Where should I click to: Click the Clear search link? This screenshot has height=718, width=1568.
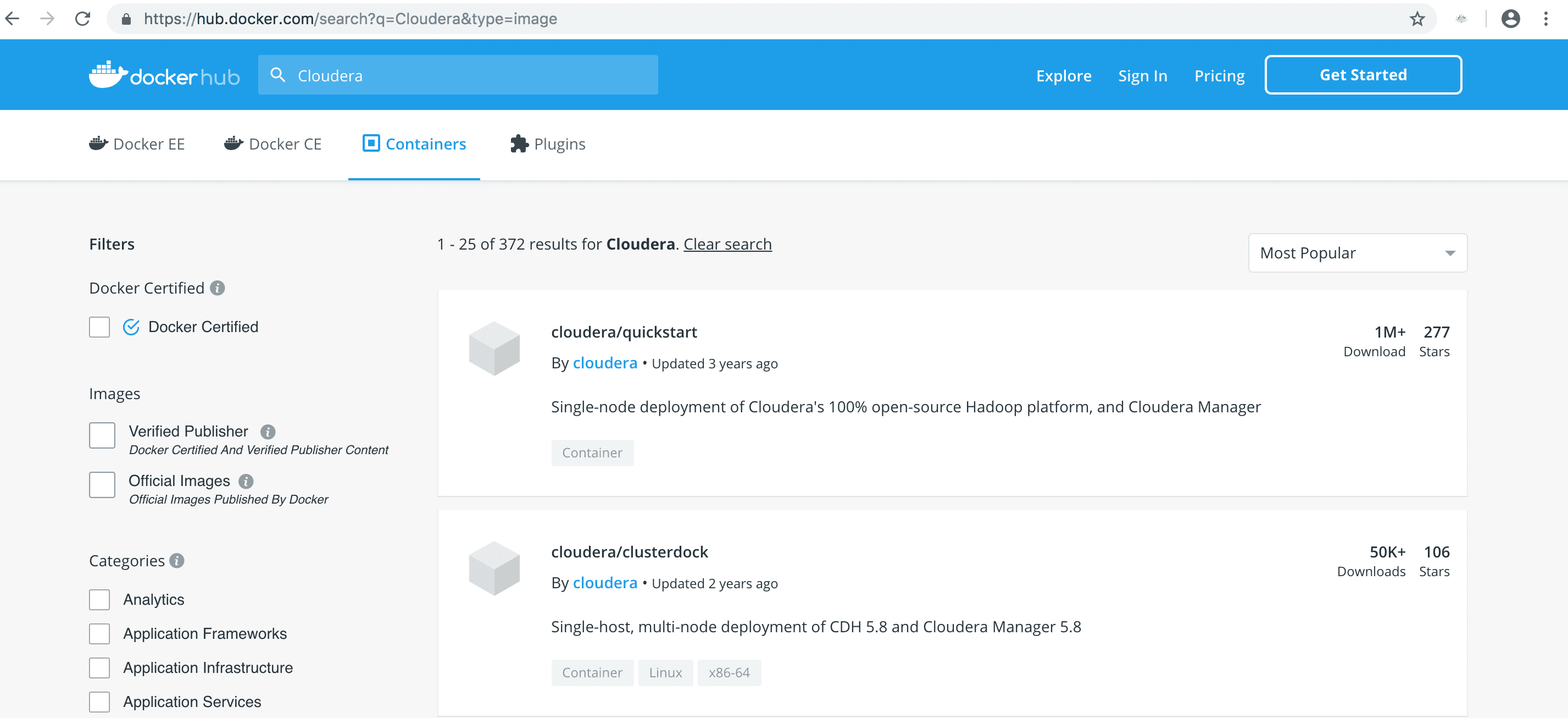pyautogui.click(x=727, y=244)
